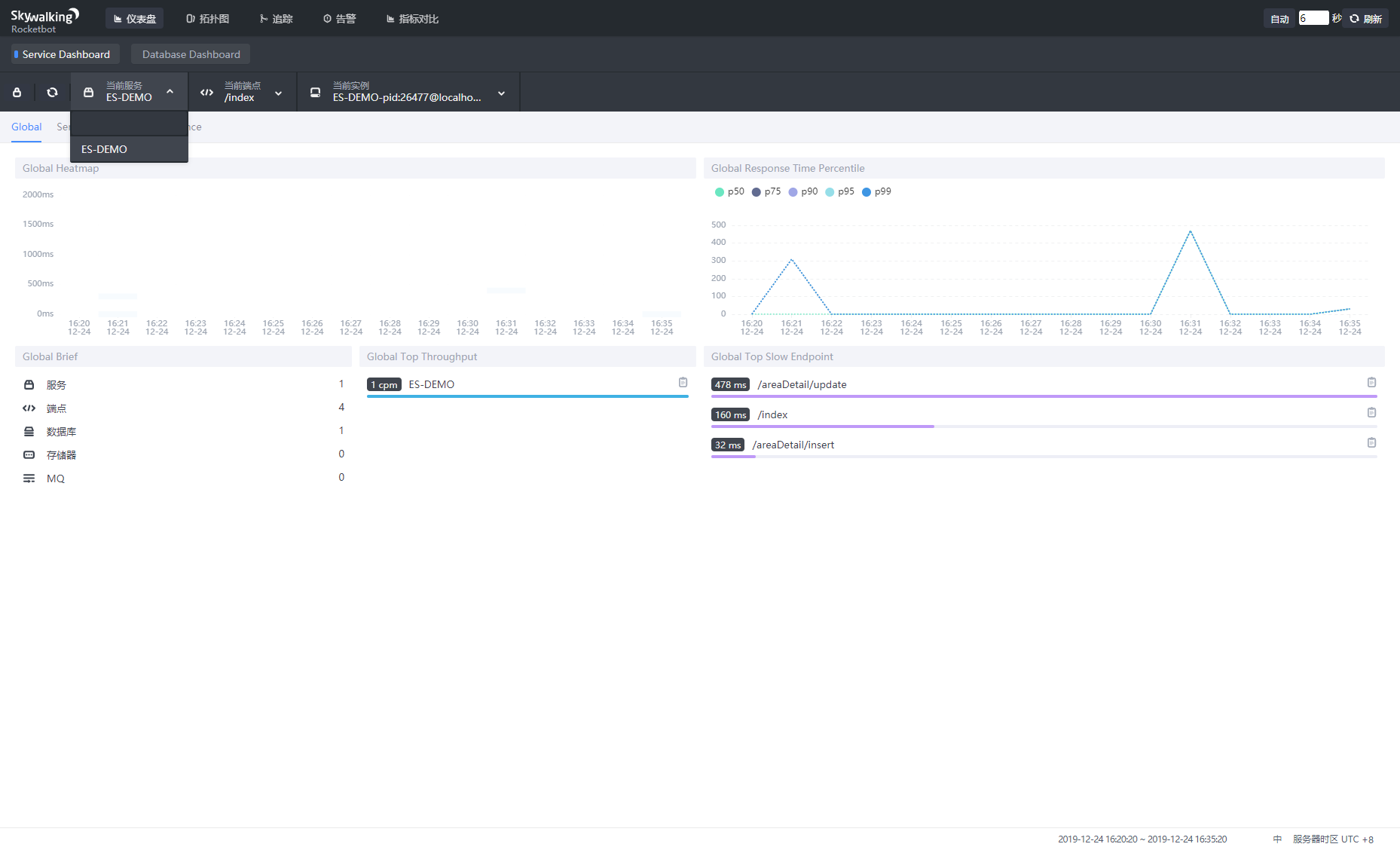Viewport: 1400px width, 850px height.
Task: Click /areaDetail/update progress bar
Action: [x=1044, y=396]
